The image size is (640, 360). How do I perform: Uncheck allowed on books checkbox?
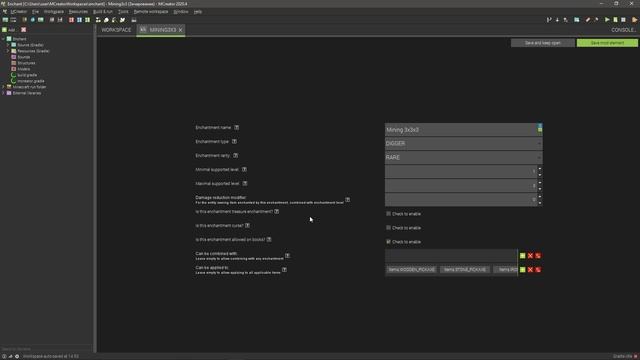click(389, 242)
